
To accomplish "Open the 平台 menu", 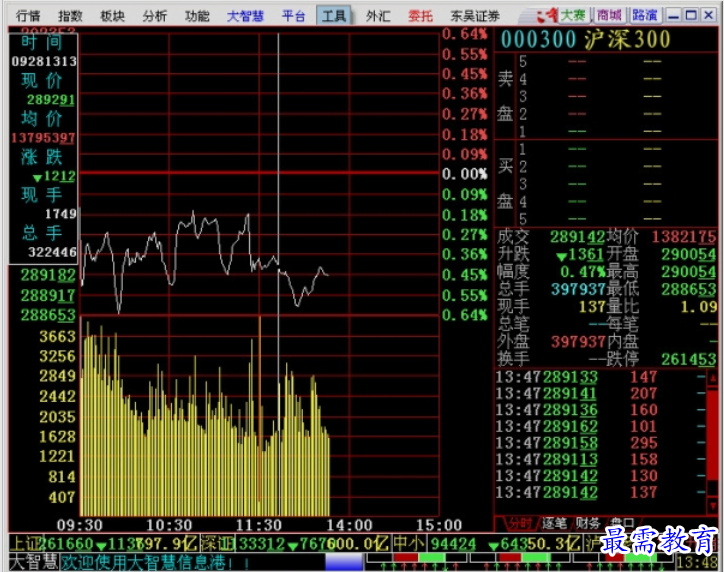I will (x=294, y=16).
